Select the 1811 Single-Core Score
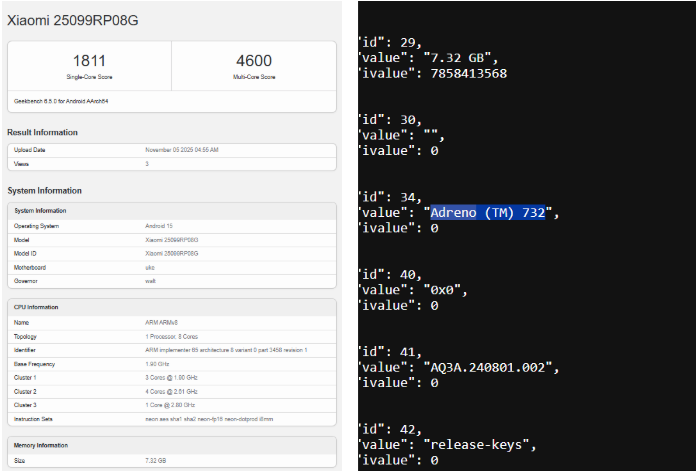 coord(89,61)
